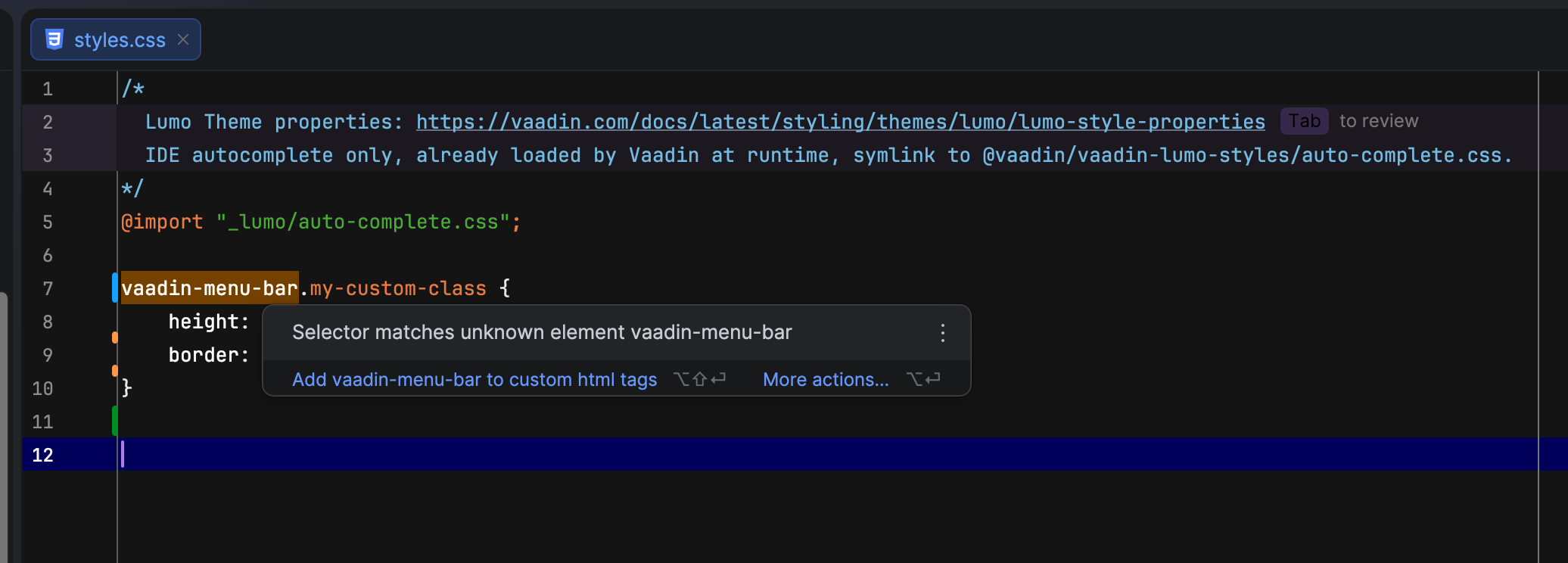The width and height of the screenshot is (1568, 563).
Task: Click the .my-custom-class selector text
Action: (x=398, y=288)
